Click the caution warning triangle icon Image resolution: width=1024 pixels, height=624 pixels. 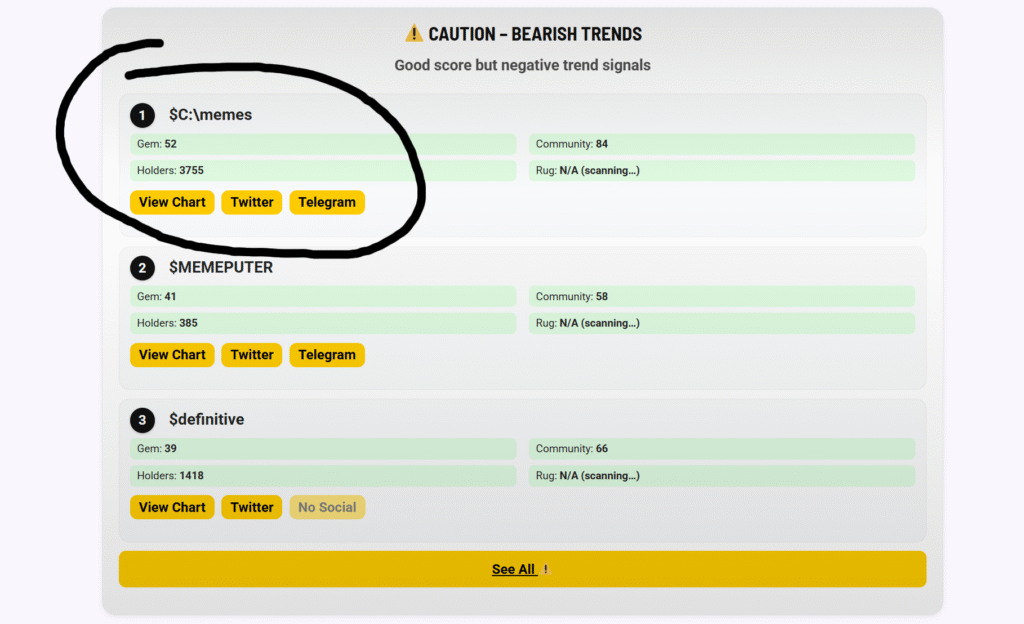tap(413, 34)
